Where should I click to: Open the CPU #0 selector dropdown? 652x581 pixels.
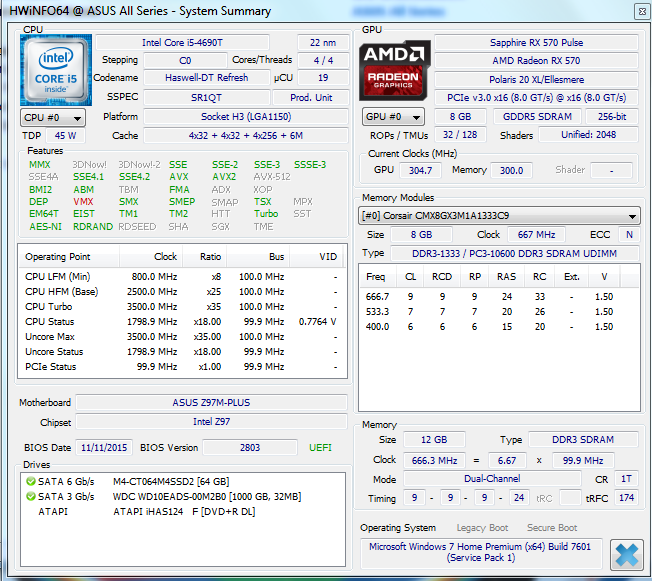coord(53,118)
